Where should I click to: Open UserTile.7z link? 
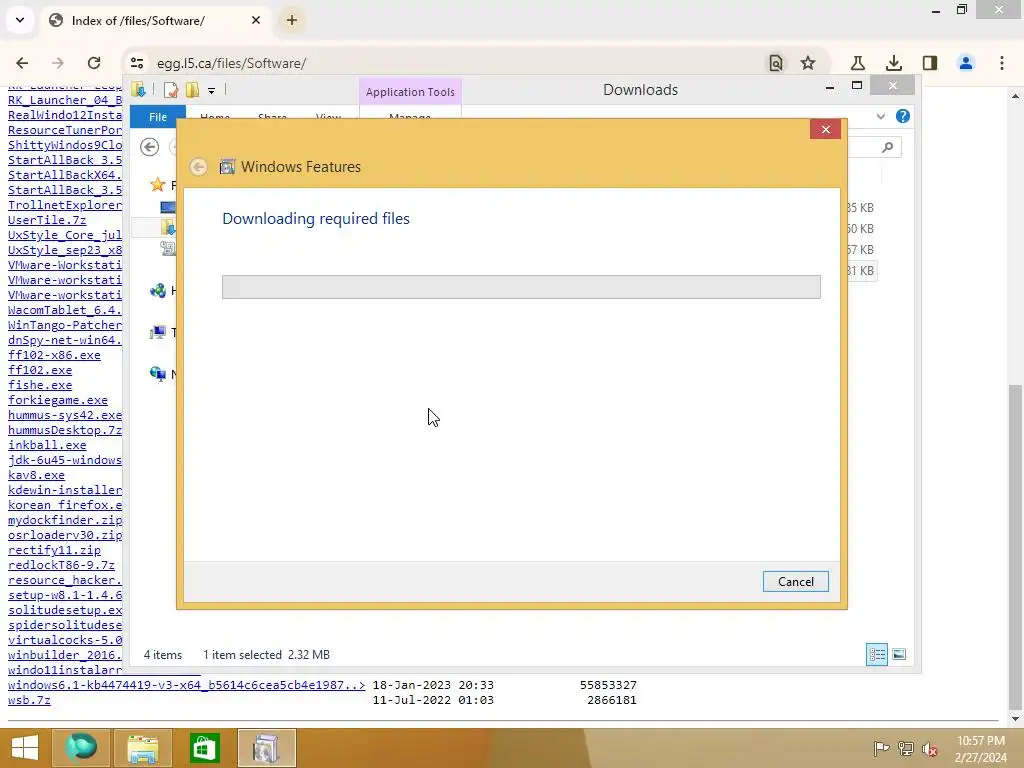coord(47,220)
